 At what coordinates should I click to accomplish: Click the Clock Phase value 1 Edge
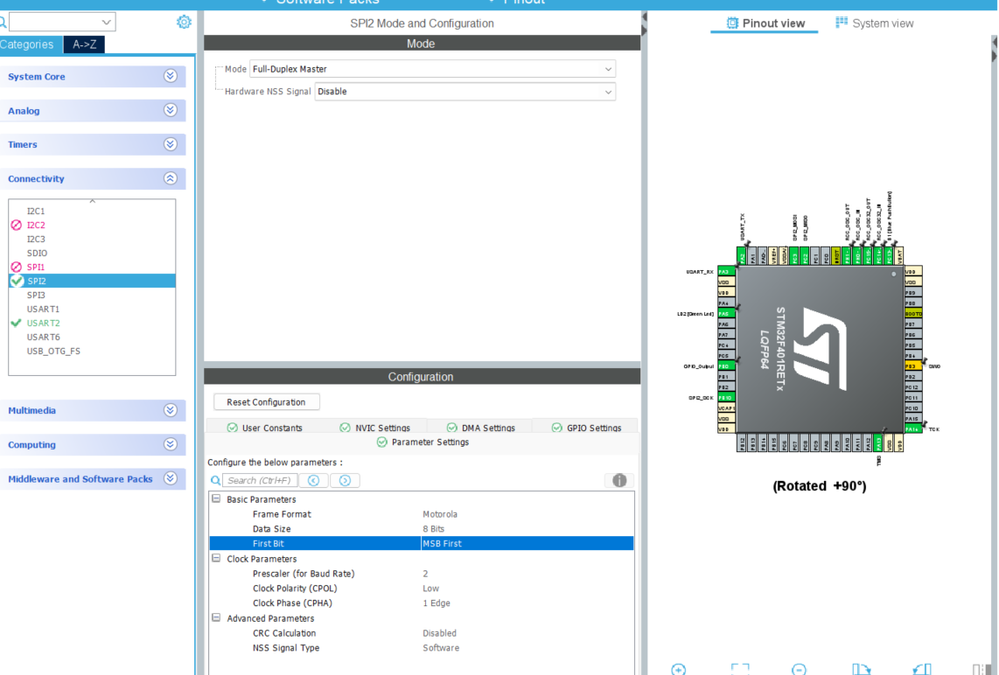click(x=436, y=603)
